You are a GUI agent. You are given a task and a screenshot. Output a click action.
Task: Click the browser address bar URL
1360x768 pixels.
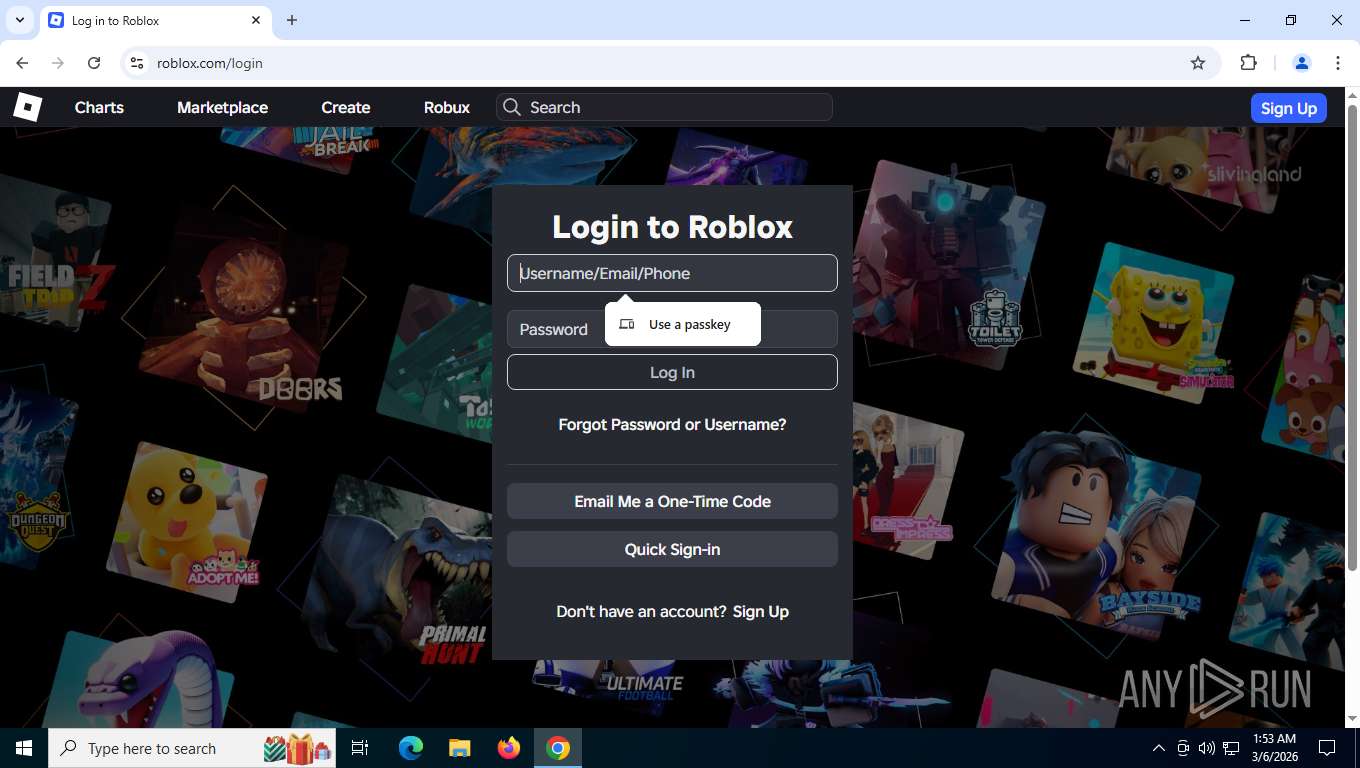[210, 63]
